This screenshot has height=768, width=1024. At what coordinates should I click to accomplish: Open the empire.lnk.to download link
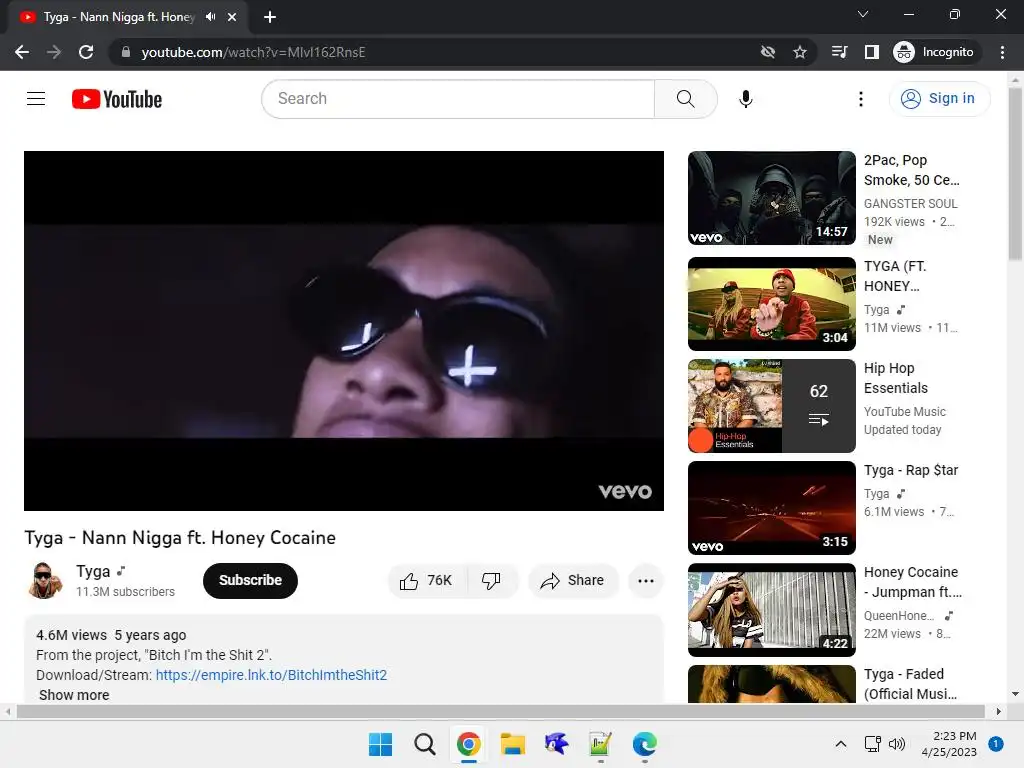271,675
